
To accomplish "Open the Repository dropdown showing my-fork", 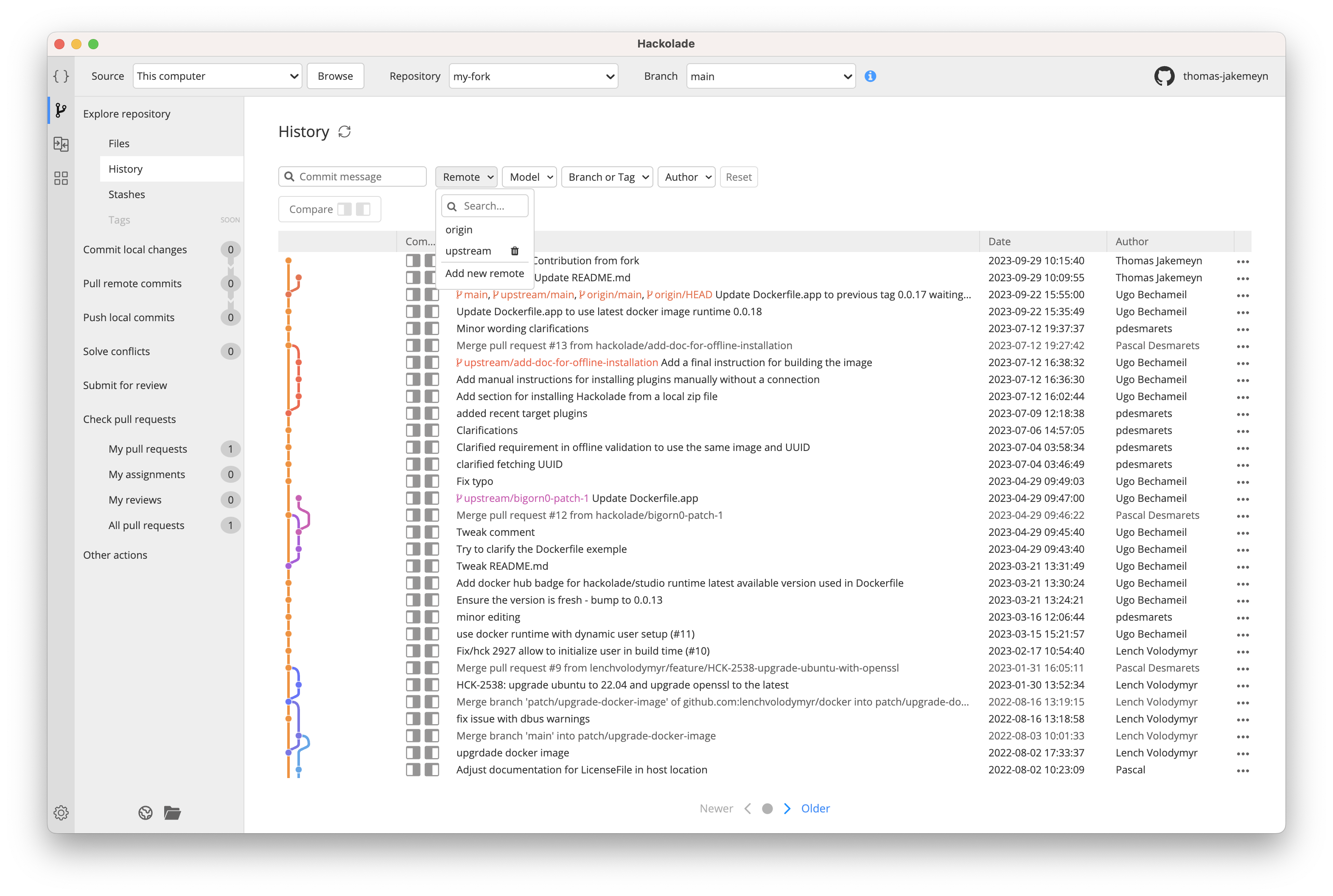I will click(533, 76).
